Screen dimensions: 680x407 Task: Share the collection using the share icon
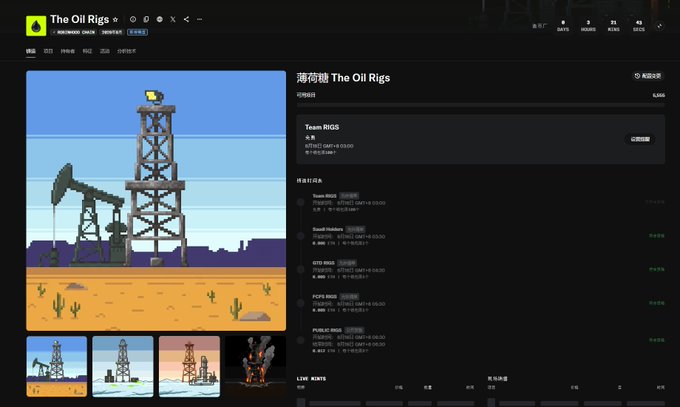click(x=186, y=19)
